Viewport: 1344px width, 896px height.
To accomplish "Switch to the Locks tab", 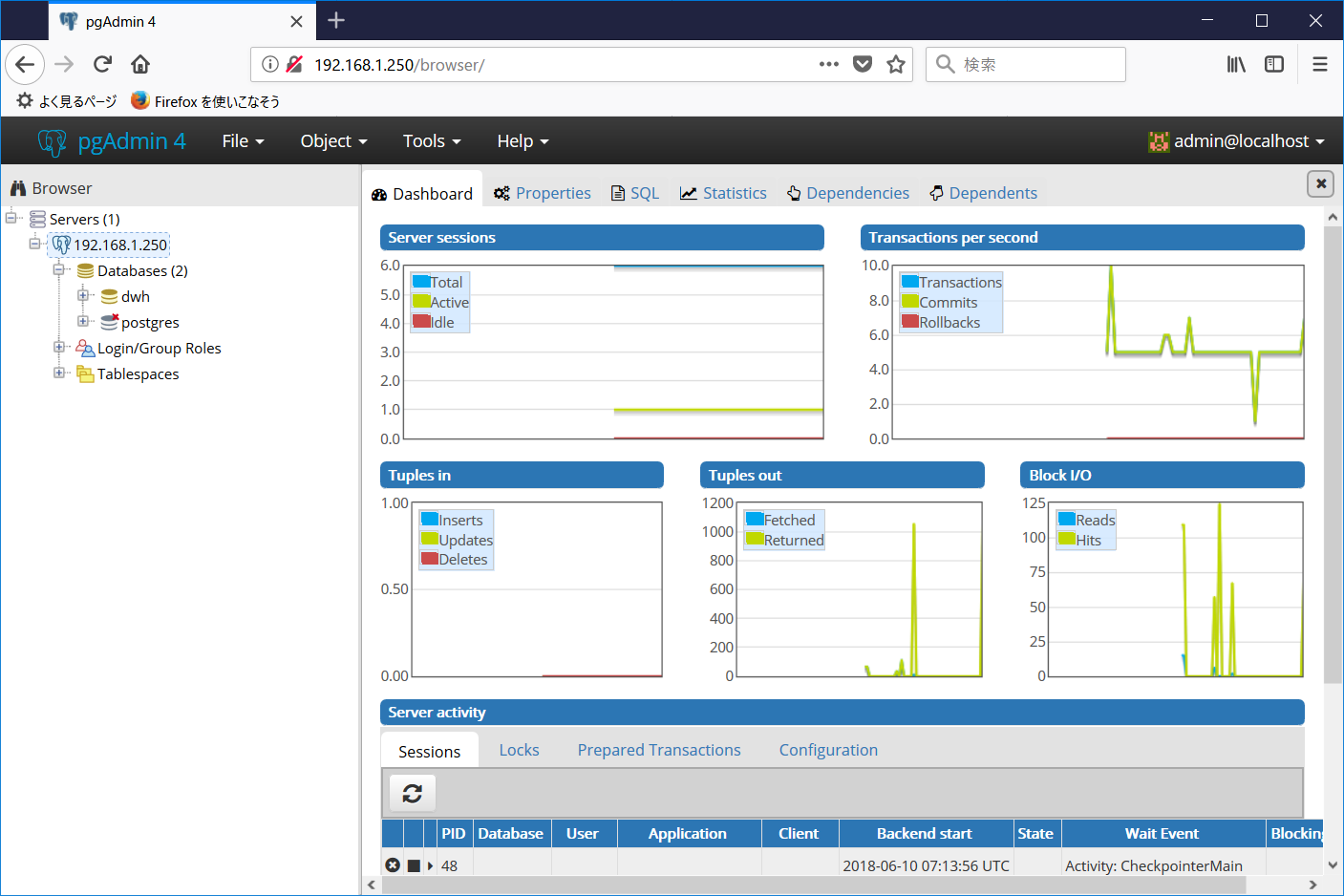I will 519,750.
